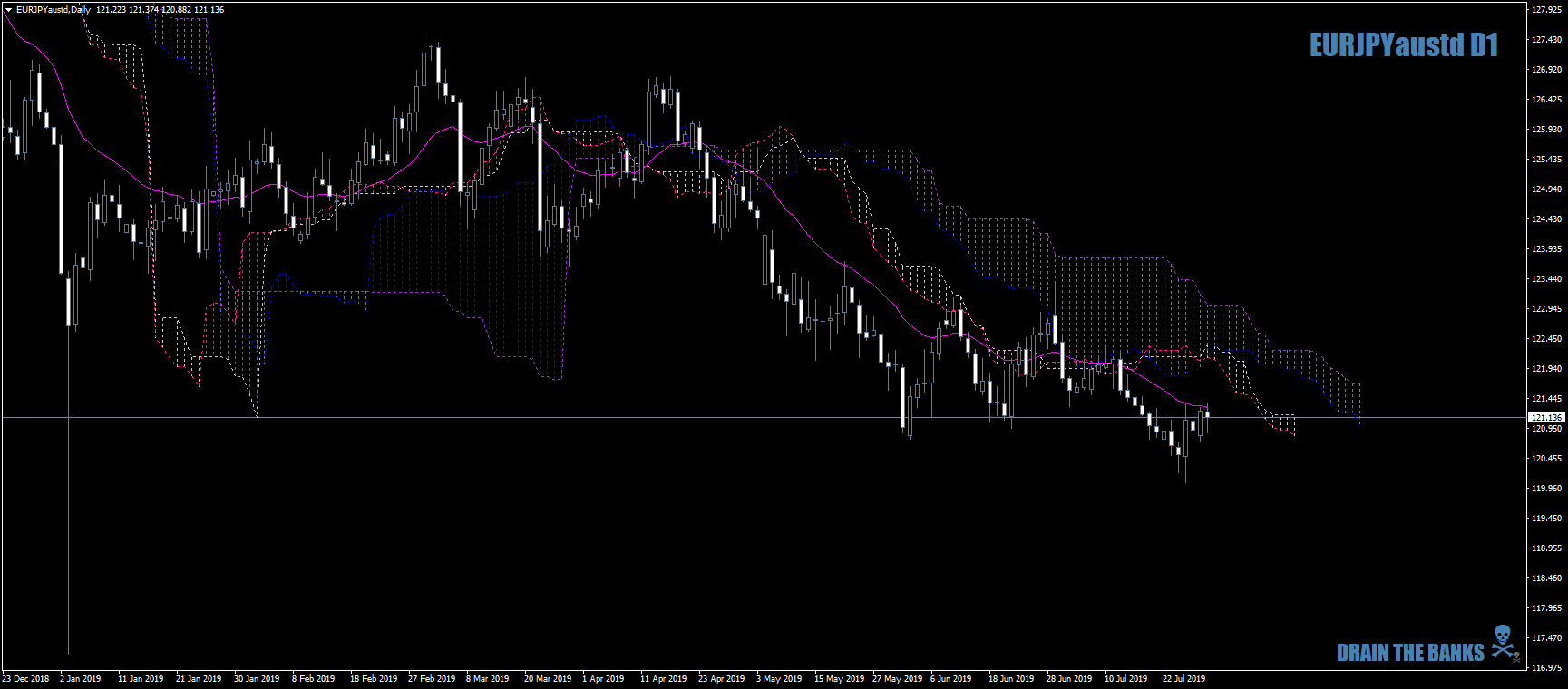
Task: Click the 2 Jan 2019 date label
Action: click(81, 679)
